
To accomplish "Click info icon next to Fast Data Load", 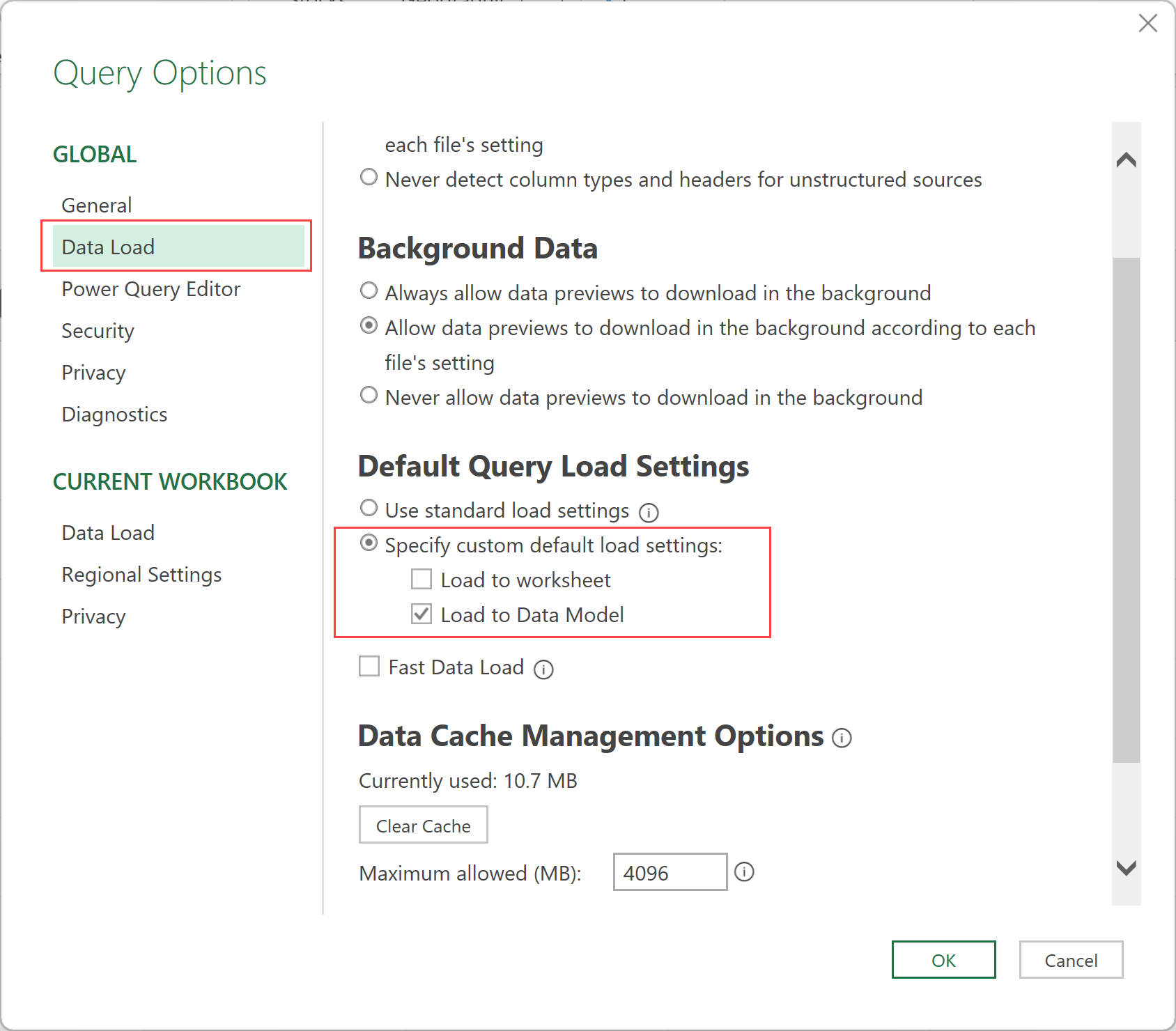I will pos(543,669).
